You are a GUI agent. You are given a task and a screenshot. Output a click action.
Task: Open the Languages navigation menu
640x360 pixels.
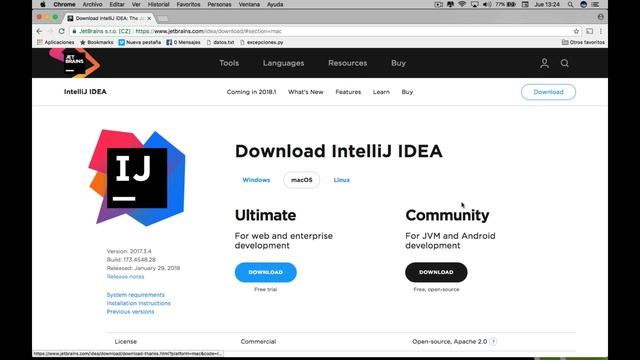click(x=283, y=63)
